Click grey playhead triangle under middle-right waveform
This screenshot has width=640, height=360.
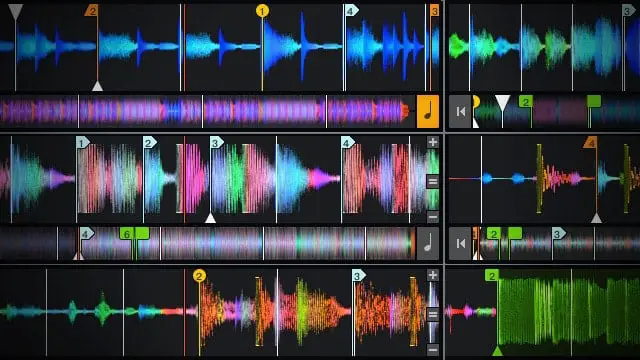[x=596, y=218]
